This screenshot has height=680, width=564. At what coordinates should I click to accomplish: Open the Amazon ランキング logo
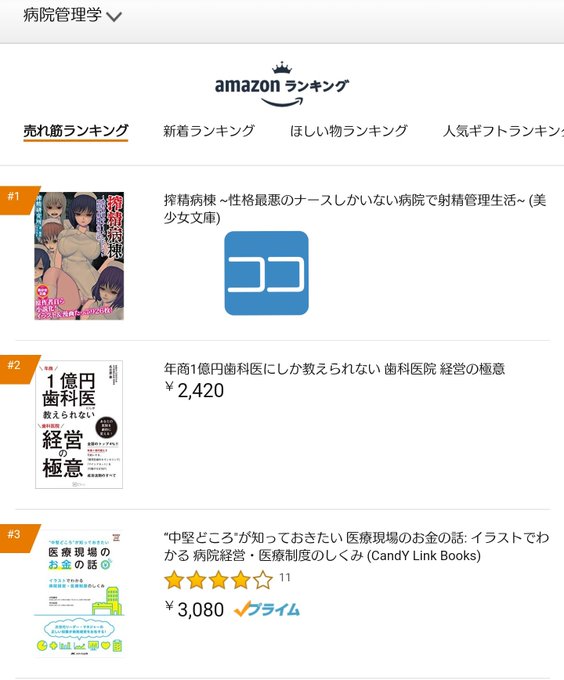282,85
